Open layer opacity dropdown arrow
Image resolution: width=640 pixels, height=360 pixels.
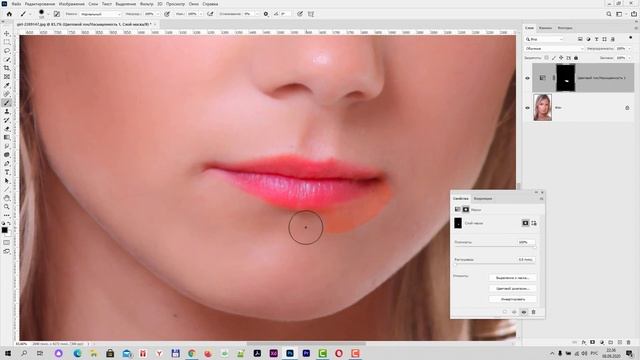pos(628,49)
